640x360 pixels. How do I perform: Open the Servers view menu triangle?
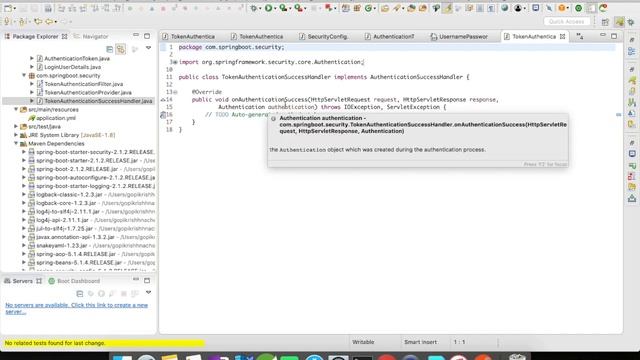click(149, 293)
